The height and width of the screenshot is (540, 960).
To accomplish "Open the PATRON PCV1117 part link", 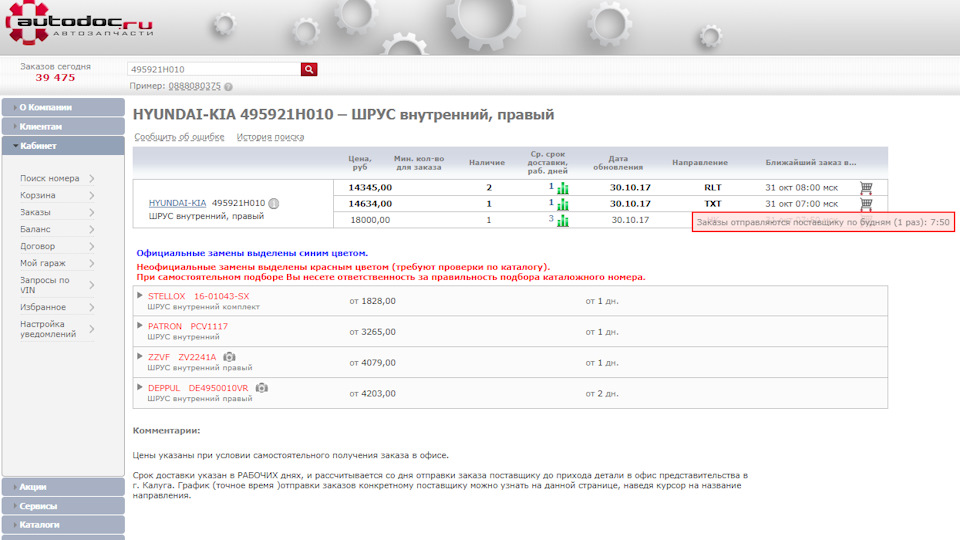I will [x=187, y=326].
